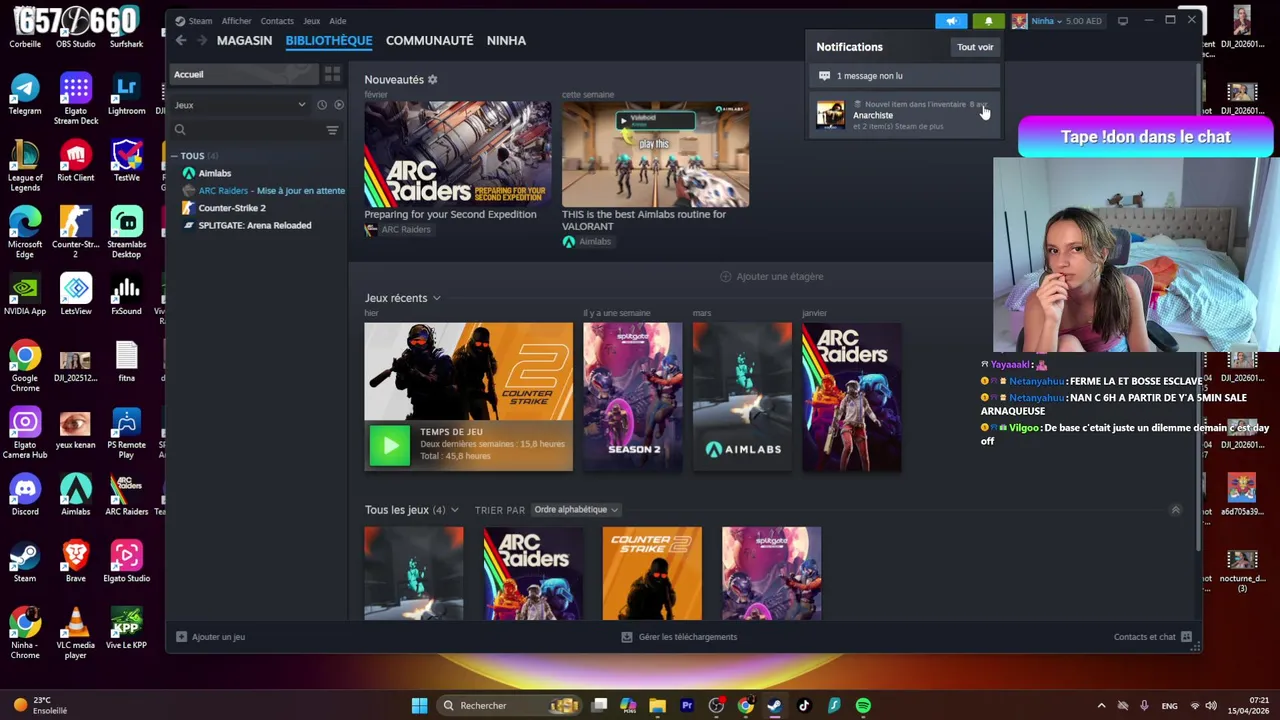1280x720 pixels.
Task: Expand the Jeux category dropdown
Action: pos(240,105)
